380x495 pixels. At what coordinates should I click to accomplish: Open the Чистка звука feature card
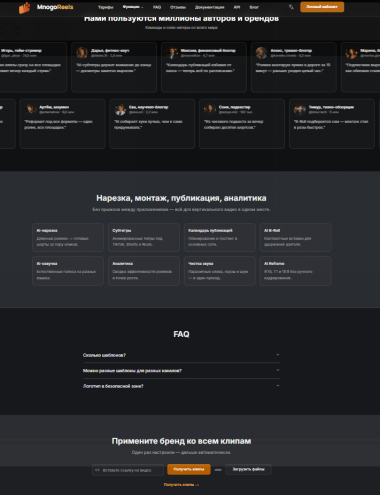tap(220, 271)
